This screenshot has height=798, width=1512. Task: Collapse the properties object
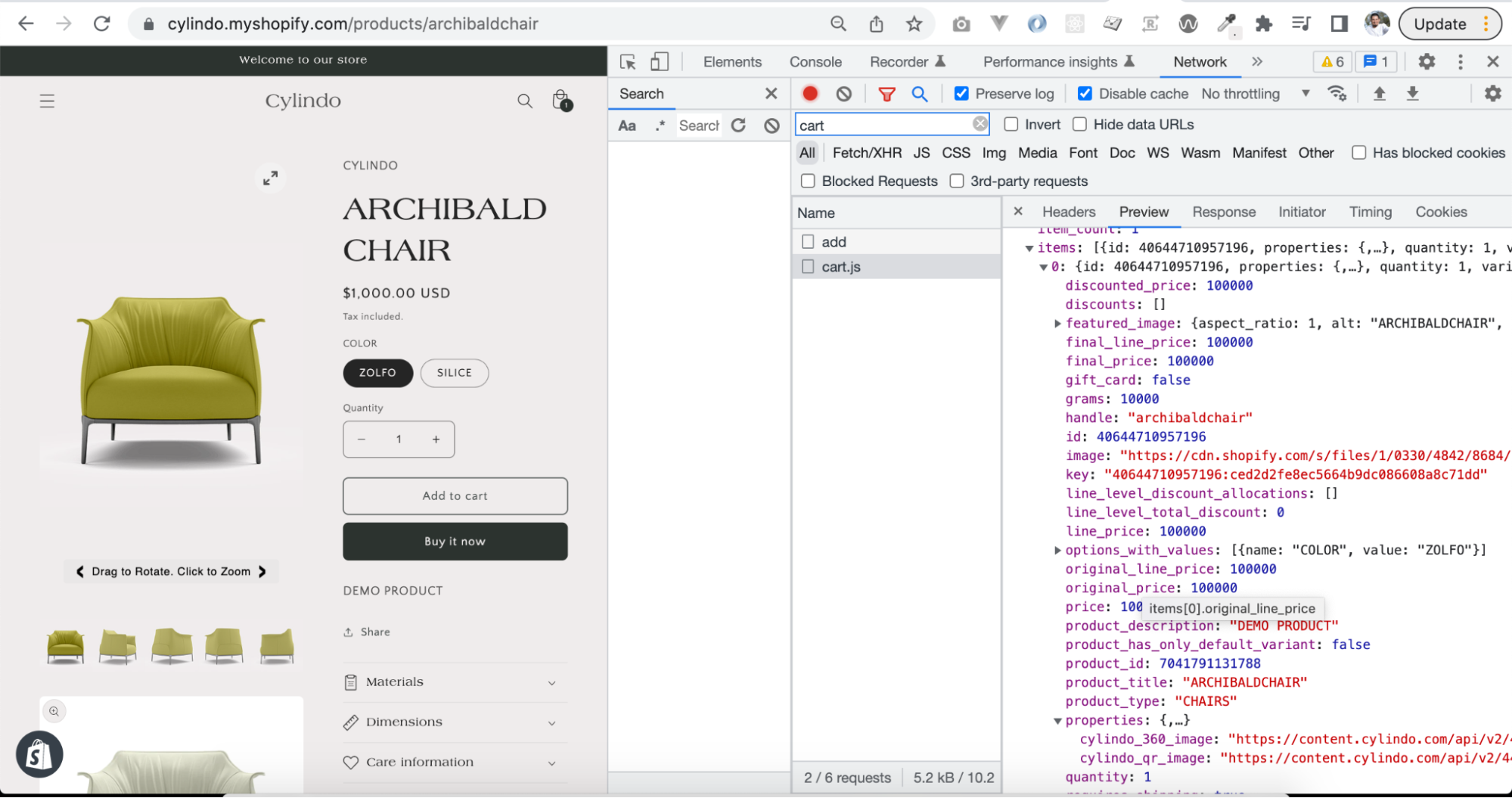coord(1057,721)
